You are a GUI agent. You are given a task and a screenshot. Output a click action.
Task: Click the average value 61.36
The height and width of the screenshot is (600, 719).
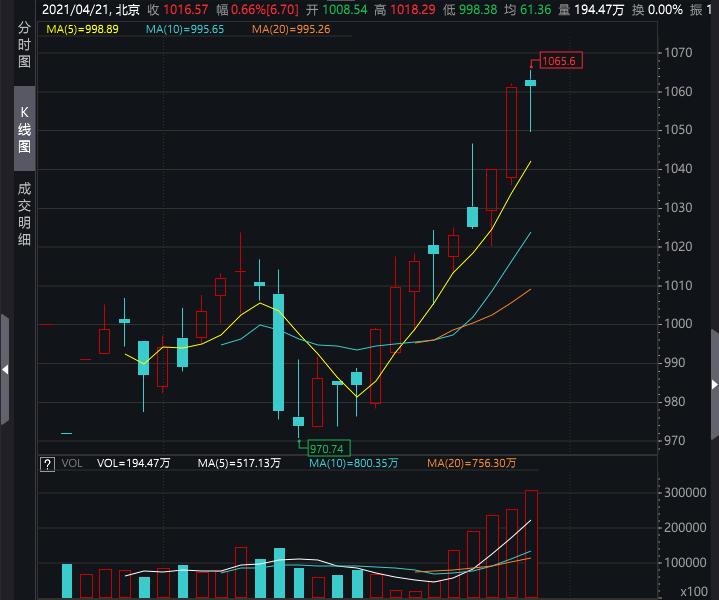(x=536, y=10)
